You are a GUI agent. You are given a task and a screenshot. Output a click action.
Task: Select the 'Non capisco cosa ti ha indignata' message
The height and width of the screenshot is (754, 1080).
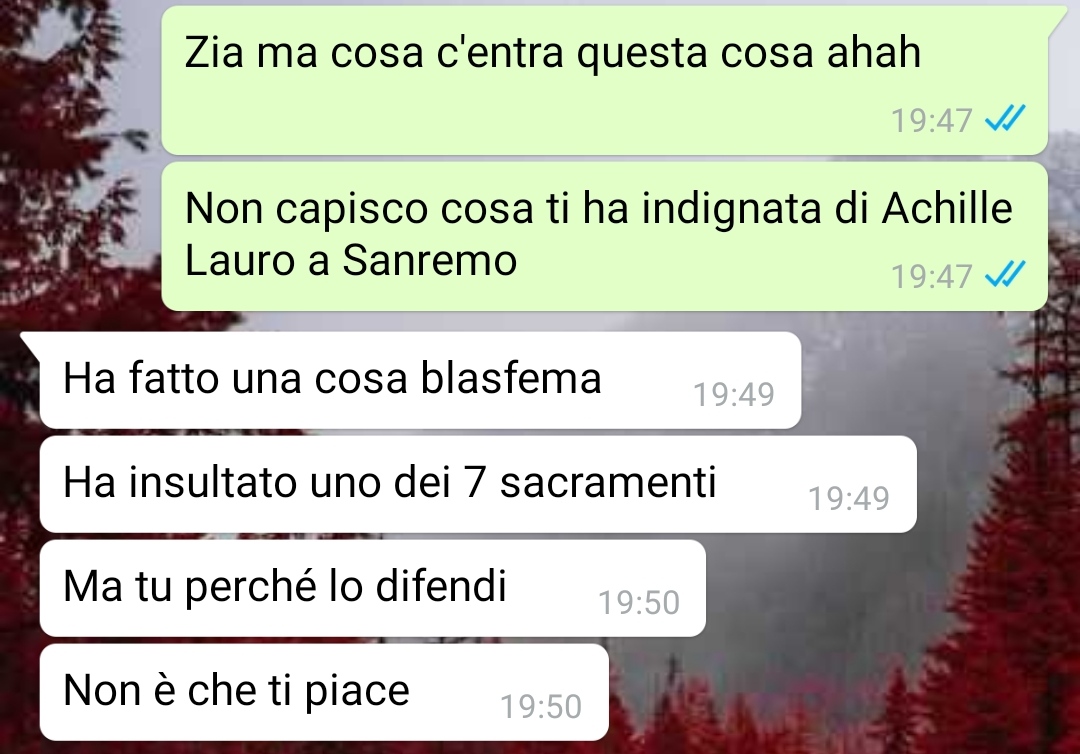(605, 236)
